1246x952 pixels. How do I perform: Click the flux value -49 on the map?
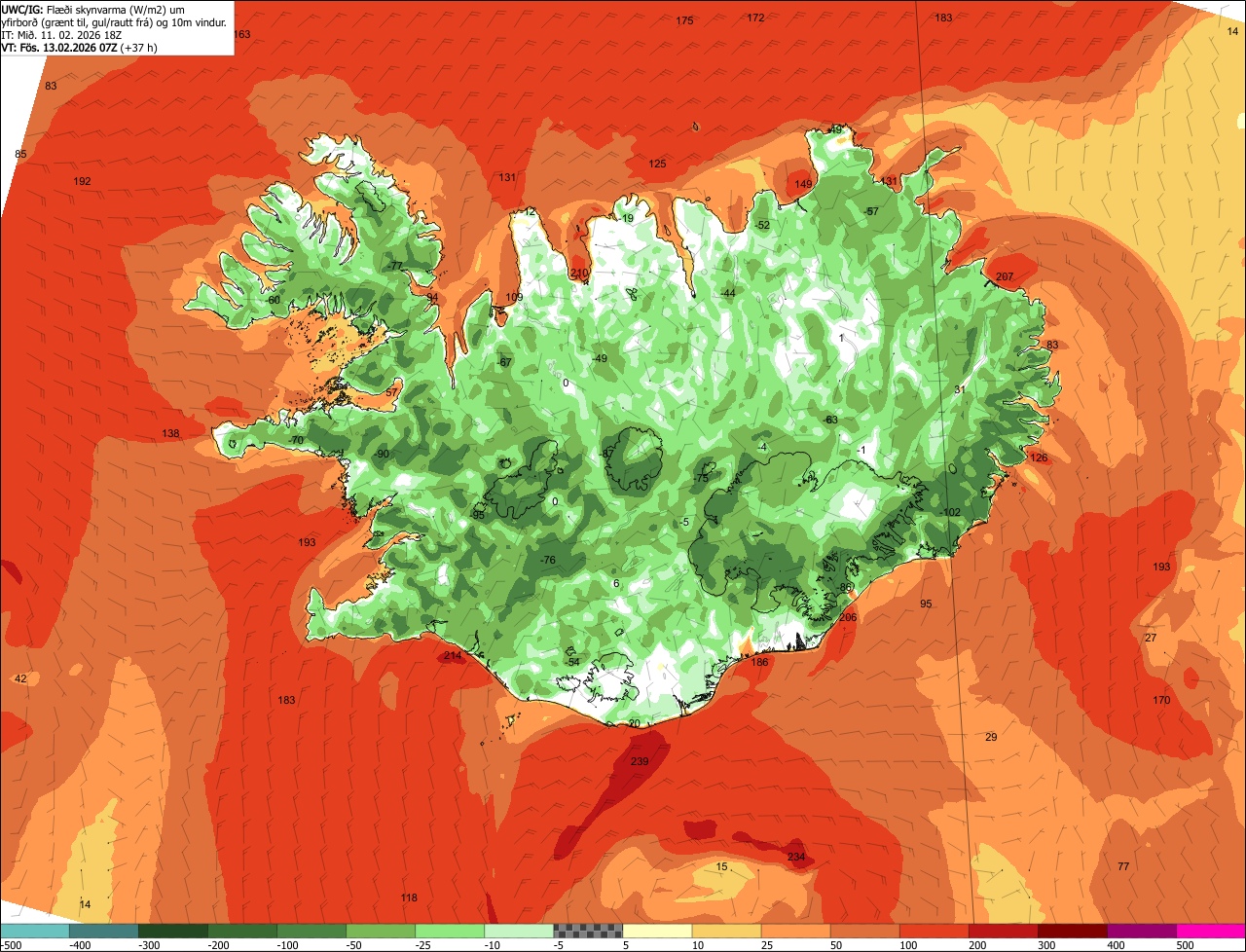(x=600, y=358)
